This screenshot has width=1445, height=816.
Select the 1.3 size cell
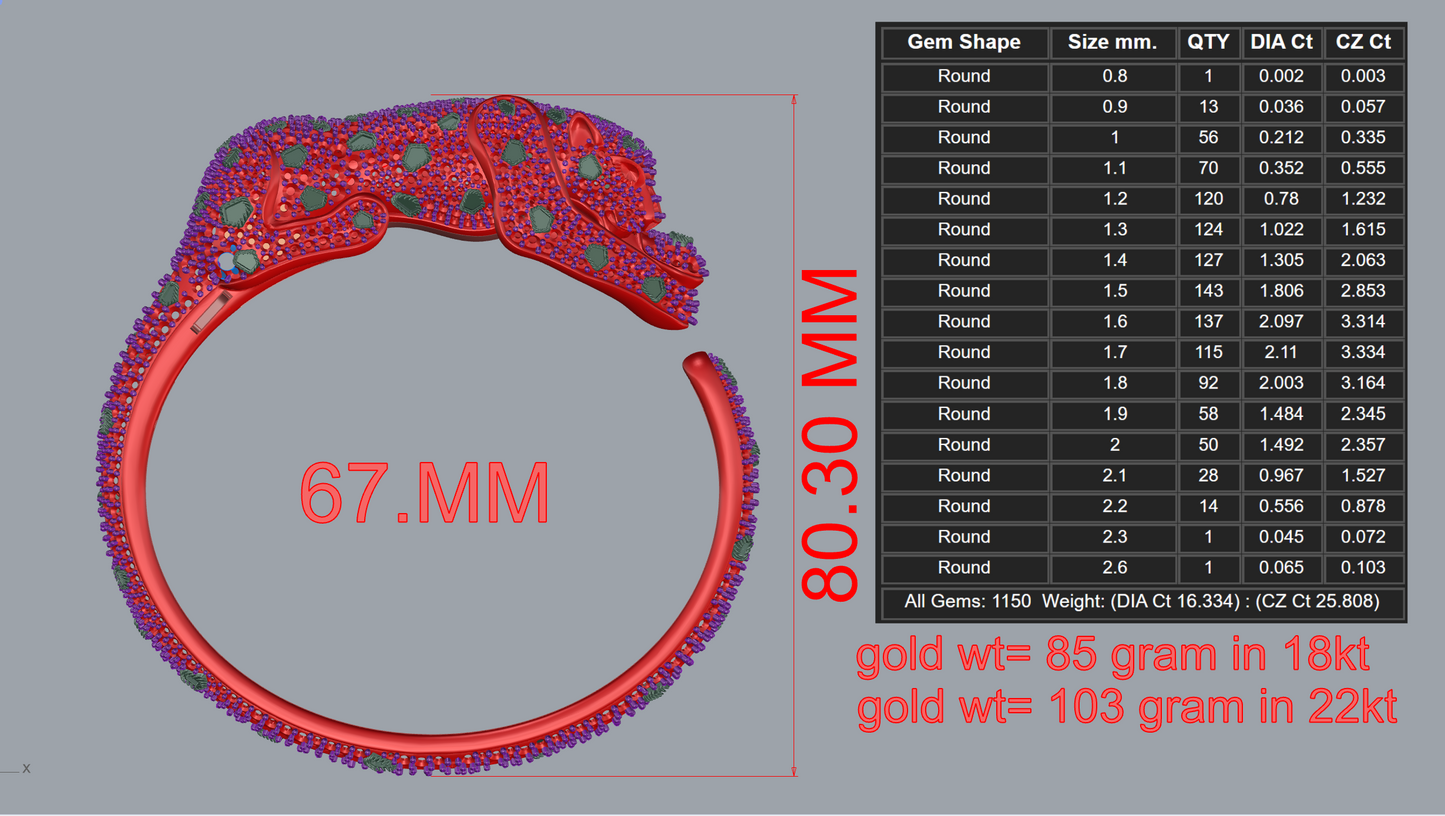(x=1113, y=230)
